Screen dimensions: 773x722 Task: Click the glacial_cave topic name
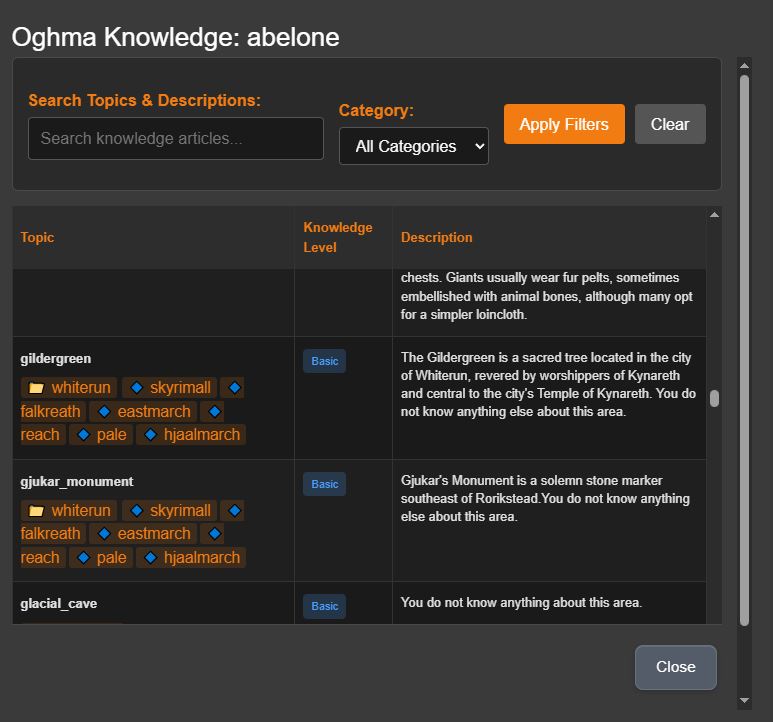59,604
